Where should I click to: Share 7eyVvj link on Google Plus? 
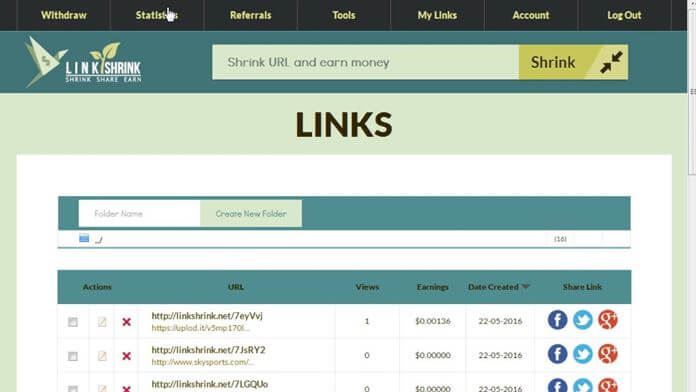click(x=608, y=320)
